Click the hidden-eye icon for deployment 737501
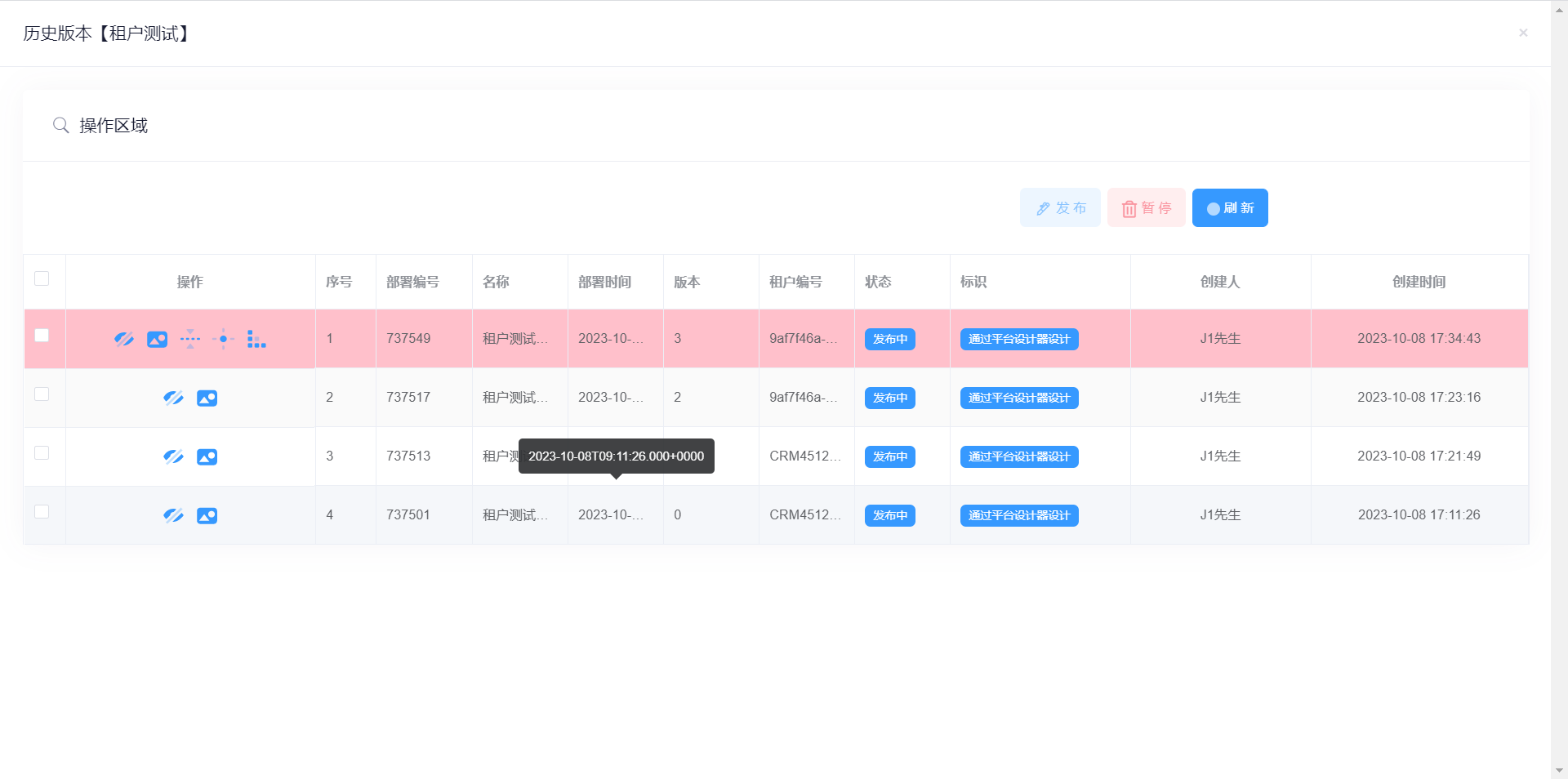 click(173, 515)
